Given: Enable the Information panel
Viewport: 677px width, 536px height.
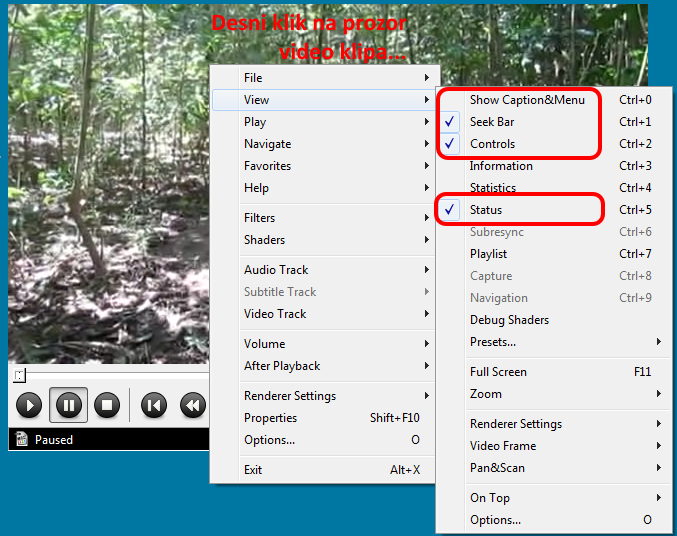Looking at the screenshot, I should (554, 166).
